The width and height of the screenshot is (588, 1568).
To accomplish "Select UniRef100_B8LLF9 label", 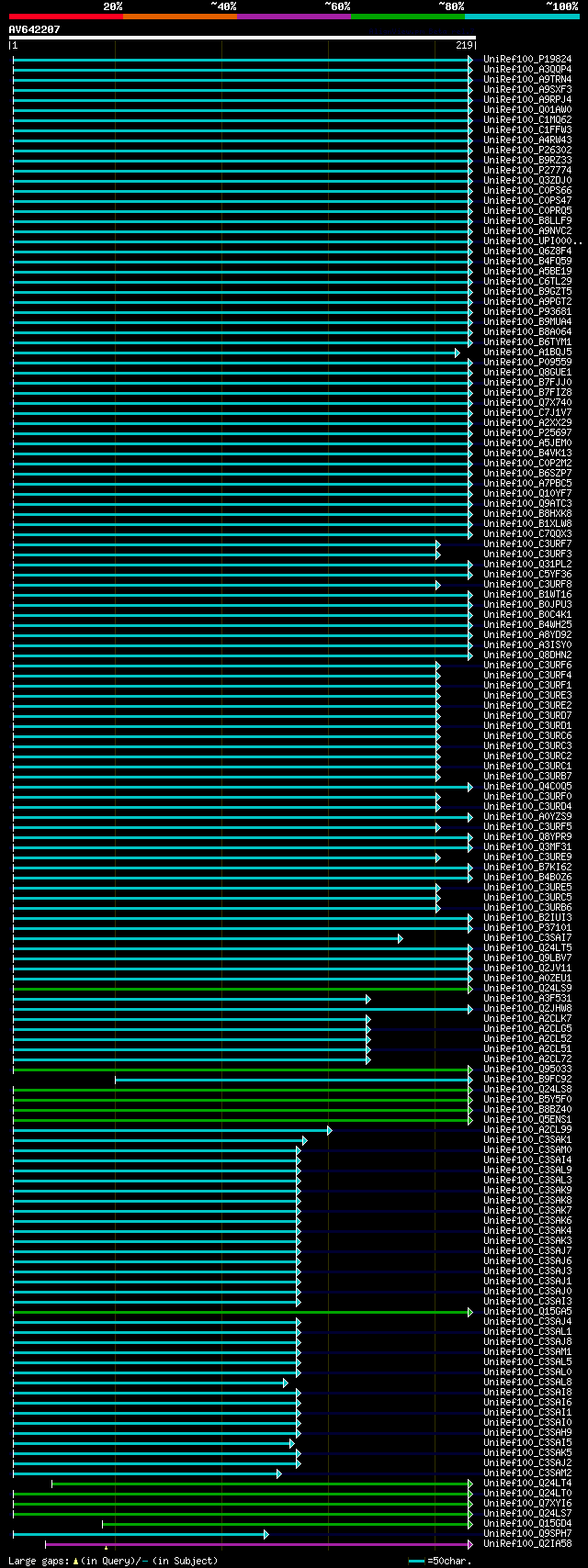I will tap(527, 220).
